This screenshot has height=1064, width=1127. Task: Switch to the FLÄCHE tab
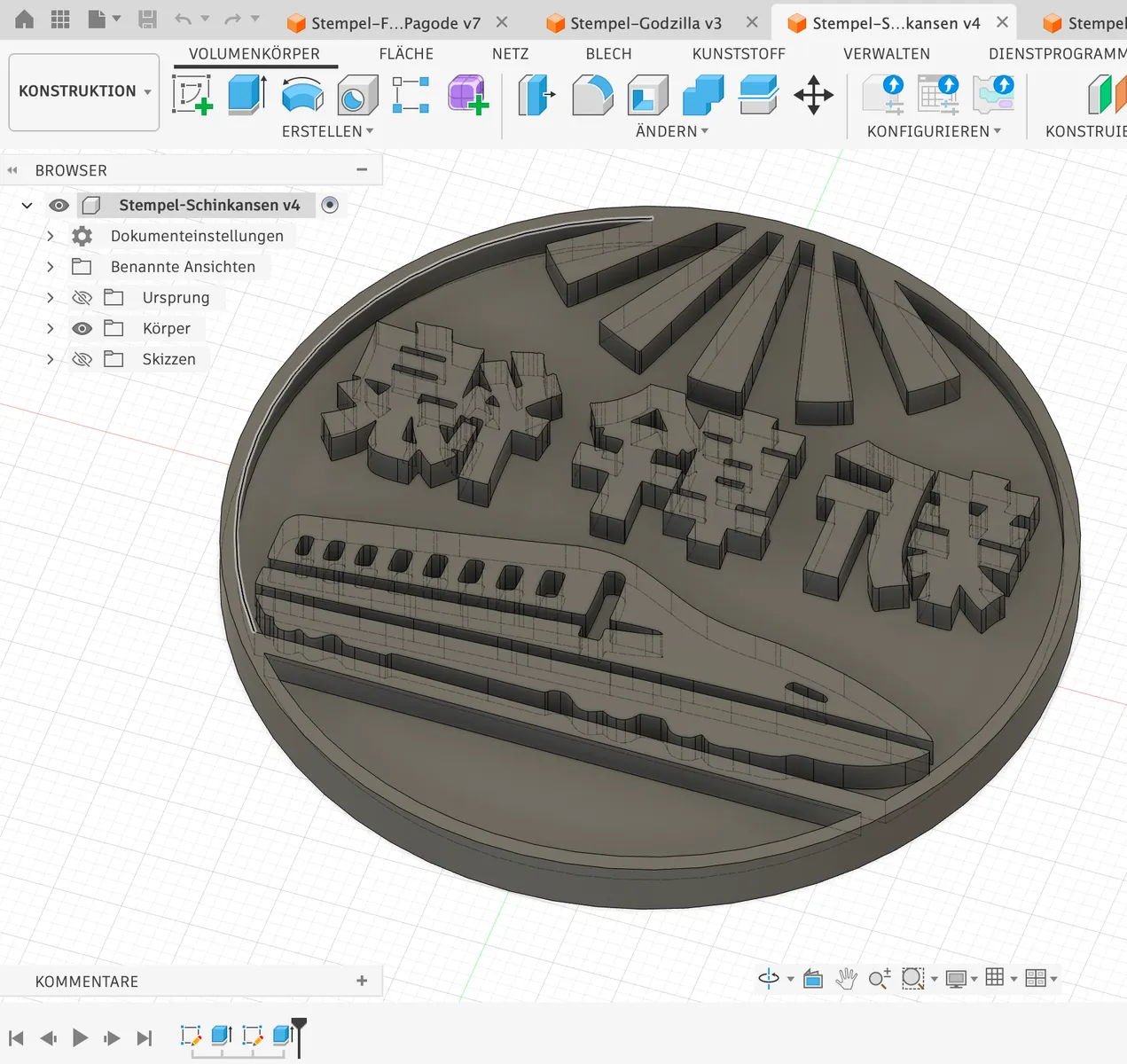(x=406, y=54)
